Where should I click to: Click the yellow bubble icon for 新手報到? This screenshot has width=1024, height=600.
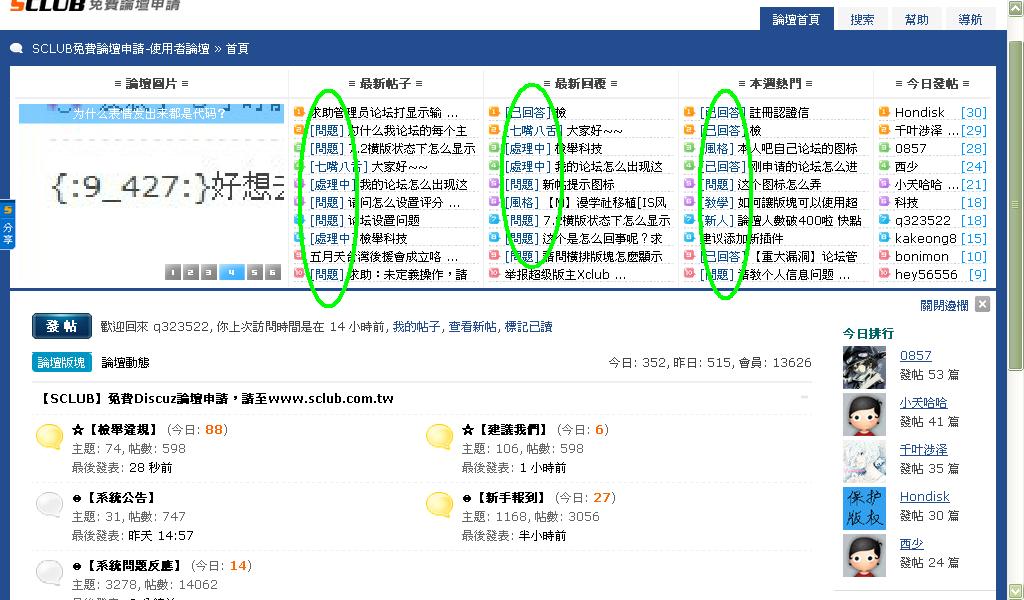(440, 504)
